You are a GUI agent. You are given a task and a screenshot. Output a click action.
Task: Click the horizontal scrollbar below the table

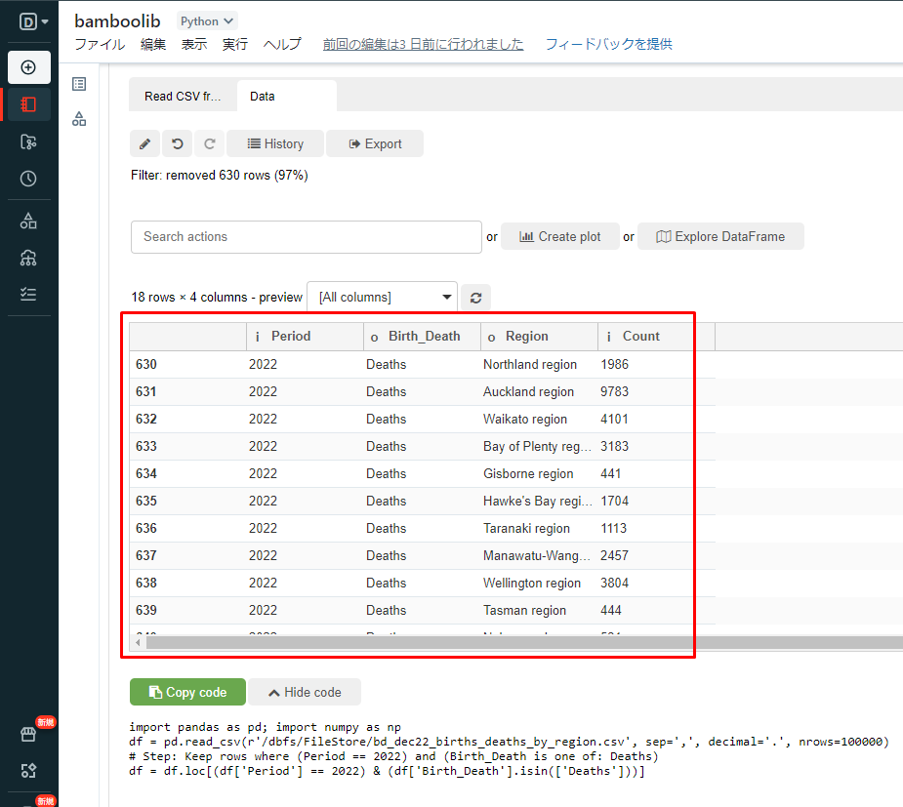[x=400, y=642]
